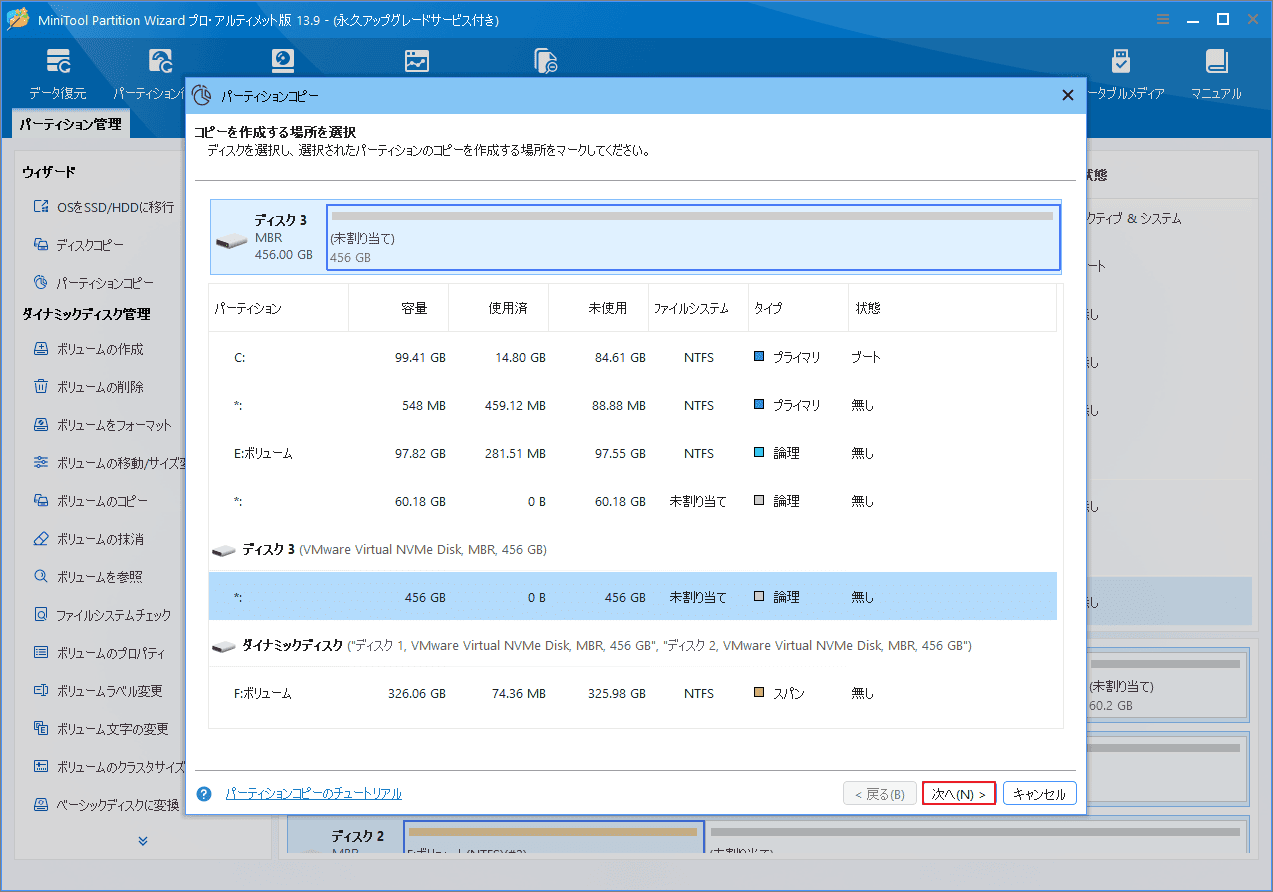This screenshot has width=1273, height=892.
Task: Select the F:ボリューム row
Action: pyautogui.click(x=632, y=693)
